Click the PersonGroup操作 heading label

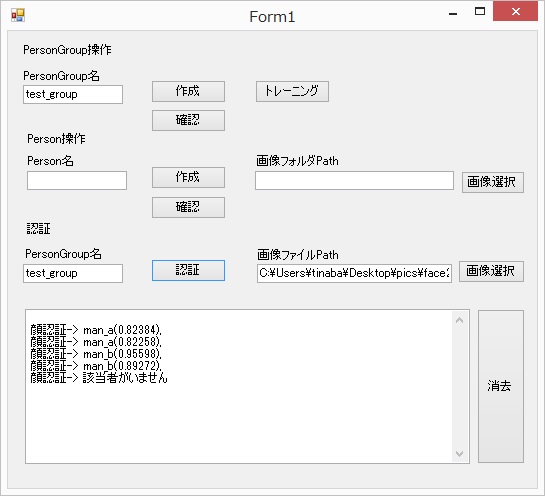(67, 50)
